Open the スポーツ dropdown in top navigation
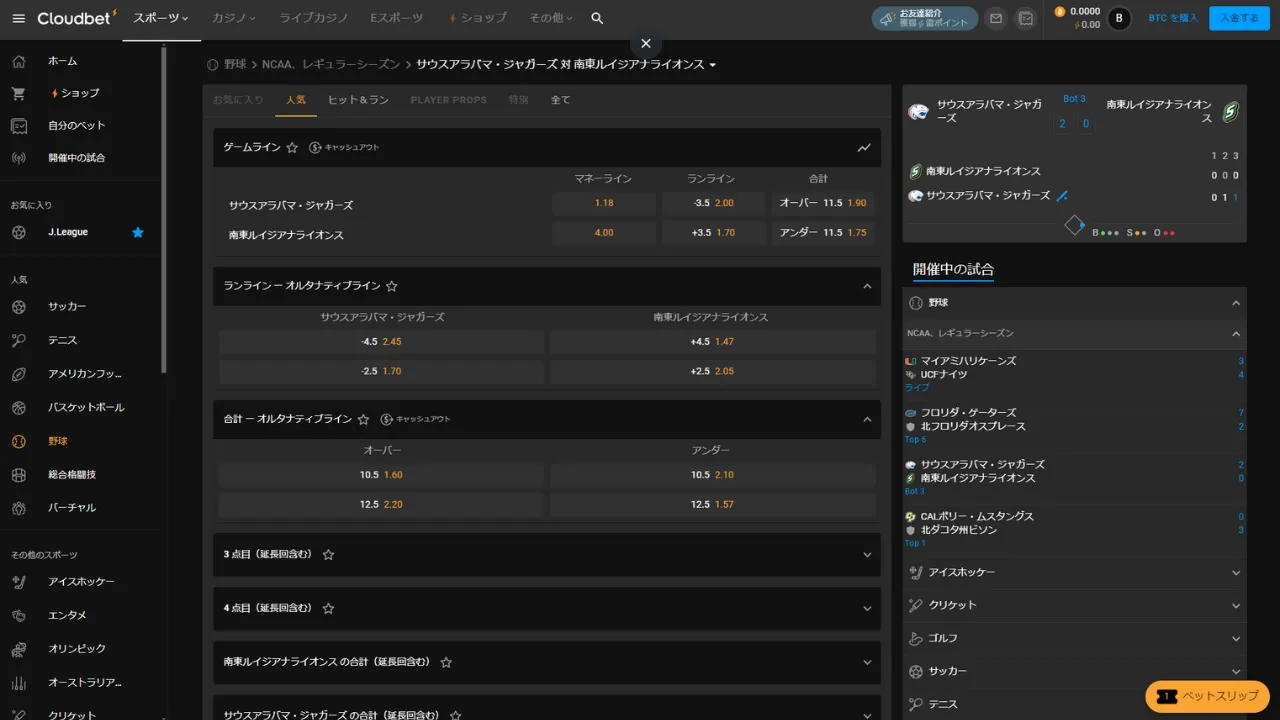This screenshot has width=1280, height=720. click(x=160, y=18)
